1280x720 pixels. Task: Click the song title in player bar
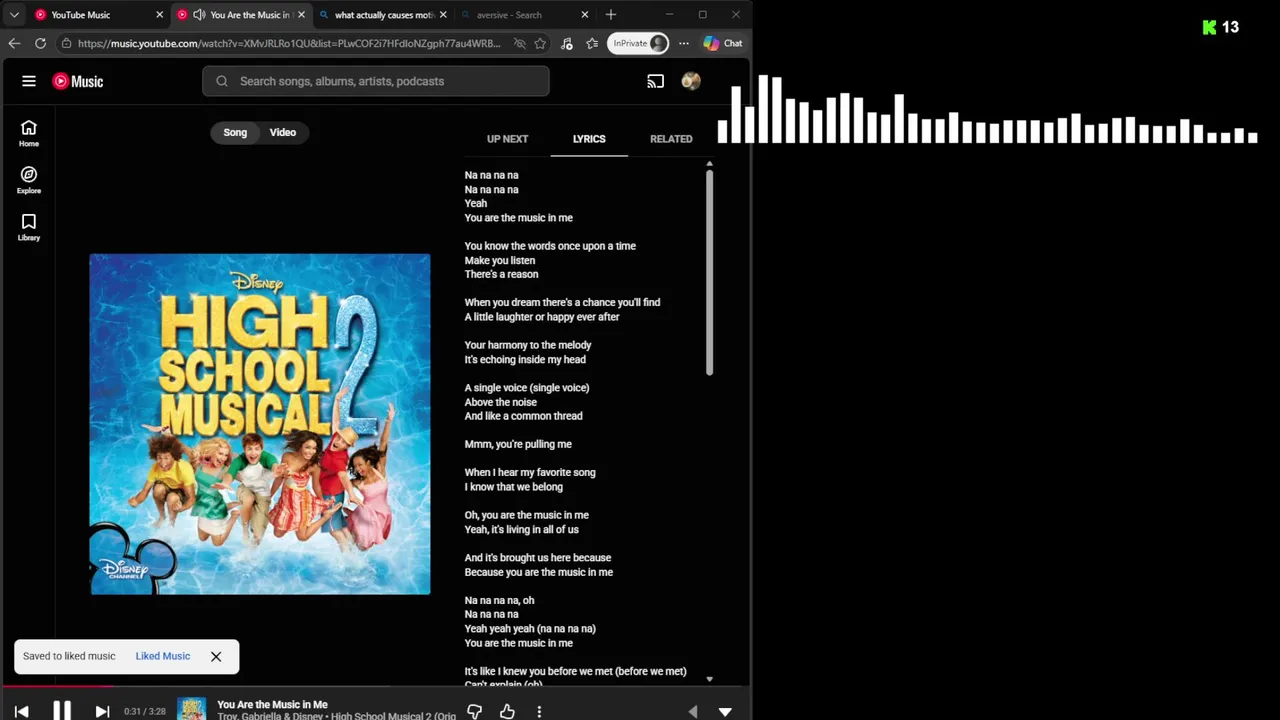click(x=272, y=704)
